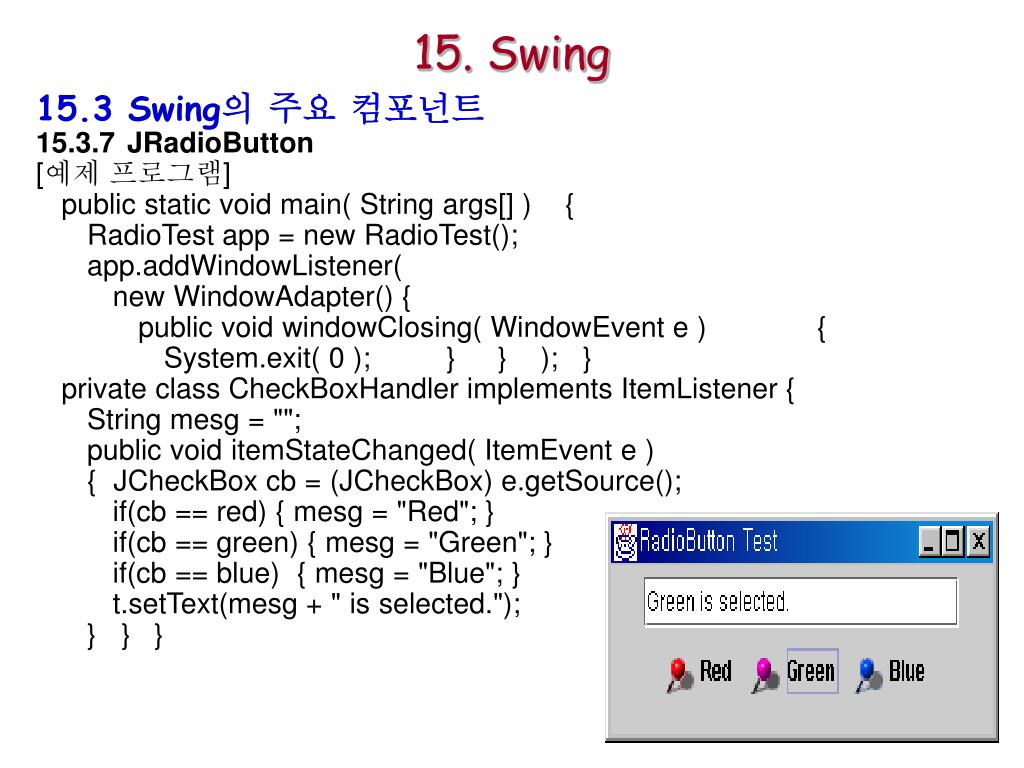Click the '15.3 Swing의 주요 컴포넌트' heading
This screenshot has height=768, width=1024.
(261, 108)
